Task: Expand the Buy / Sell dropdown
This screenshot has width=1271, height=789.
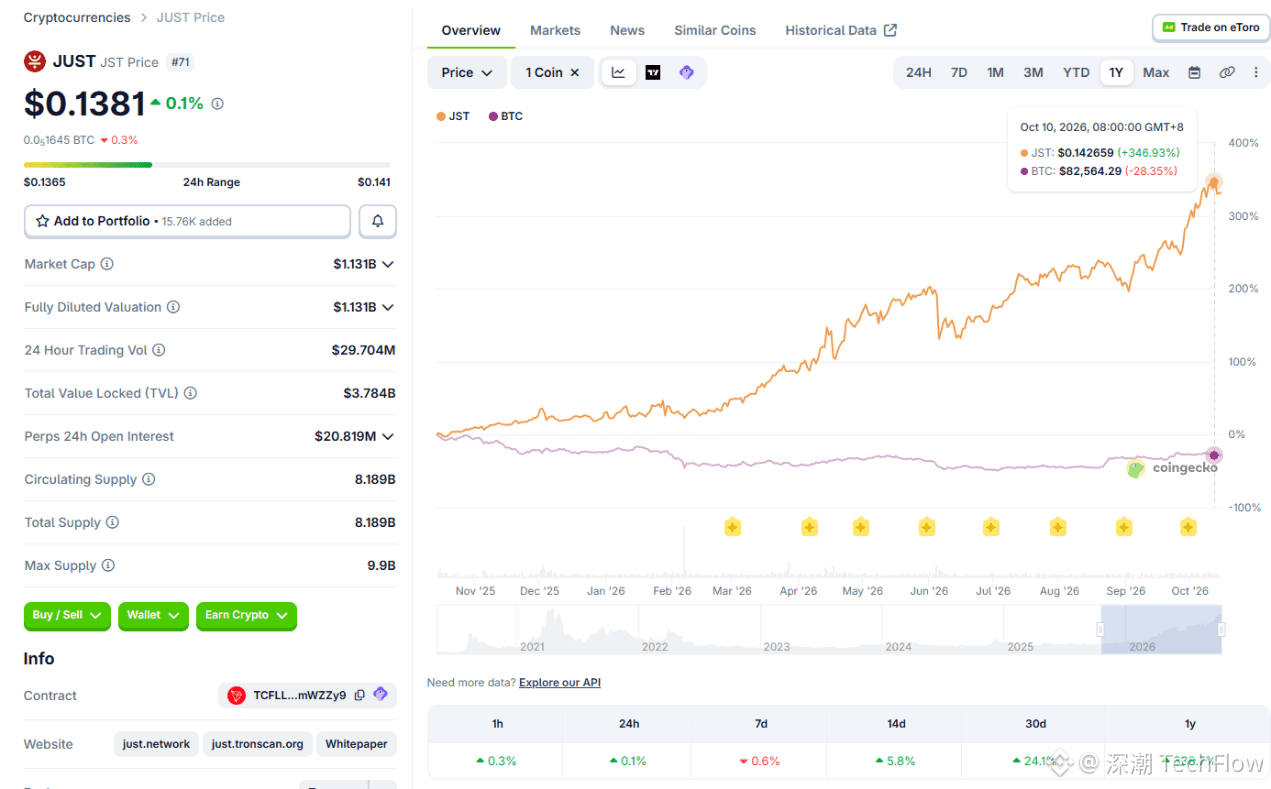Action: (x=68, y=615)
